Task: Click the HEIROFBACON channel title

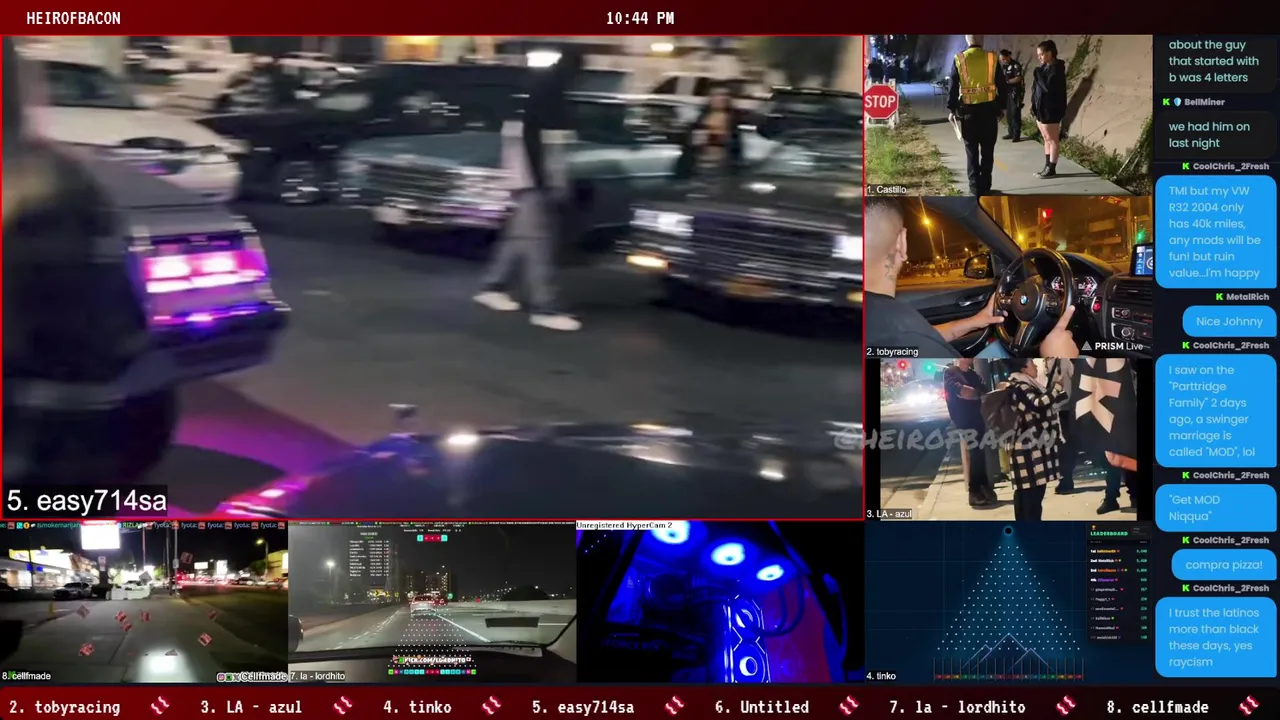Action: [x=73, y=18]
